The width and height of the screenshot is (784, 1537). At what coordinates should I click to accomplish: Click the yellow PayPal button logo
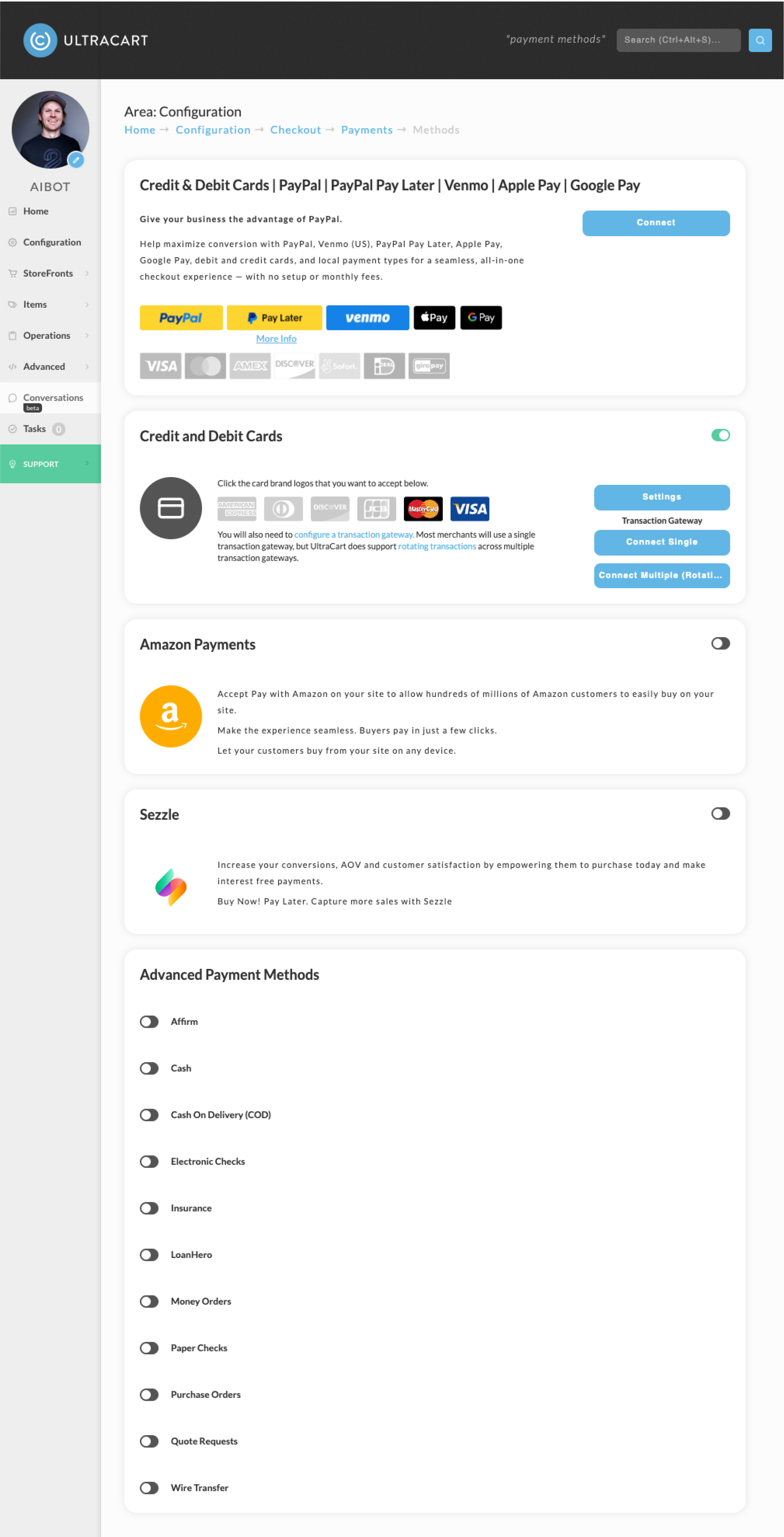click(181, 317)
